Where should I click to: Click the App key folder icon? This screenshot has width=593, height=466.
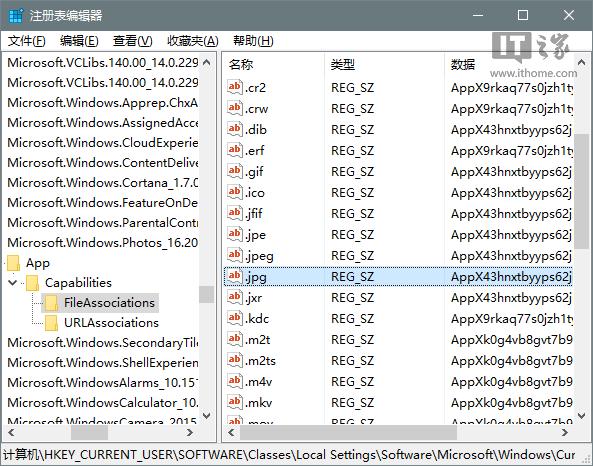14,263
